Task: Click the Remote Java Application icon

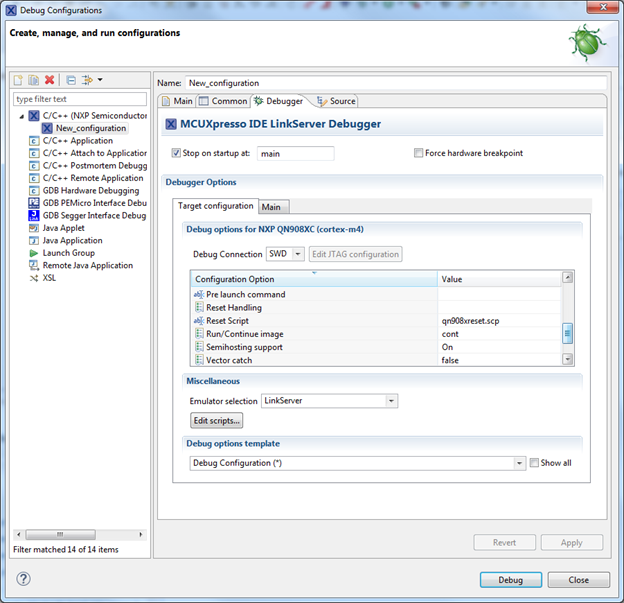Action: coord(34,265)
